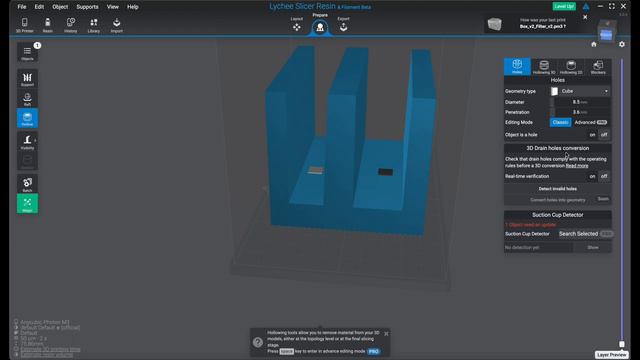640x360 pixels.
Task: Open the 3D Printer settings icon
Action: (x=24, y=24)
